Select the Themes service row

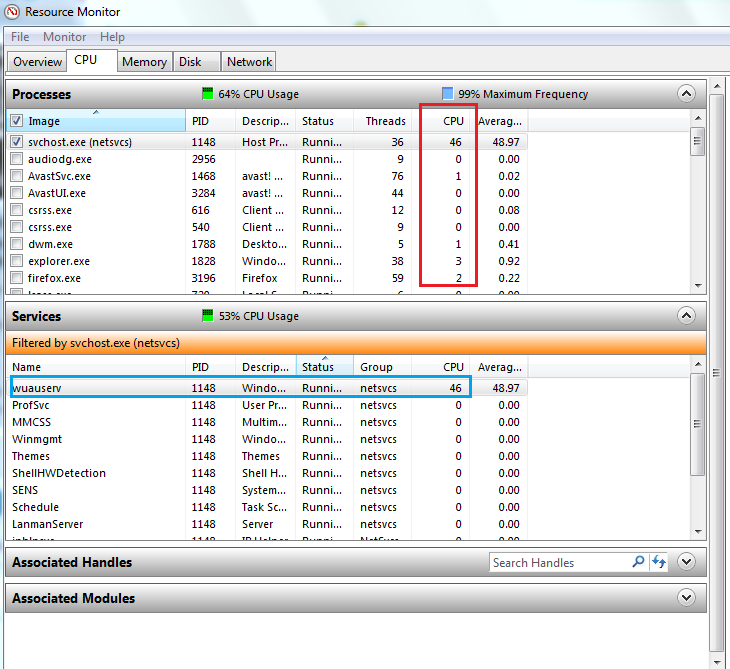267,456
